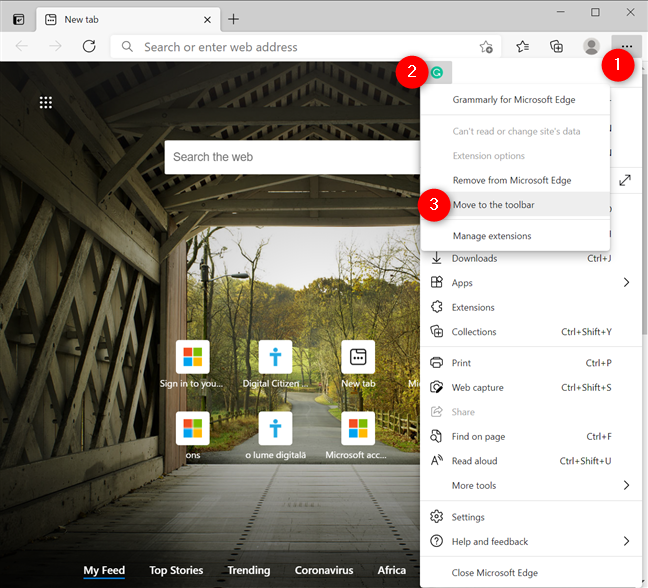Click the Find on page icon
648x588 pixels.
click(436, 436)
